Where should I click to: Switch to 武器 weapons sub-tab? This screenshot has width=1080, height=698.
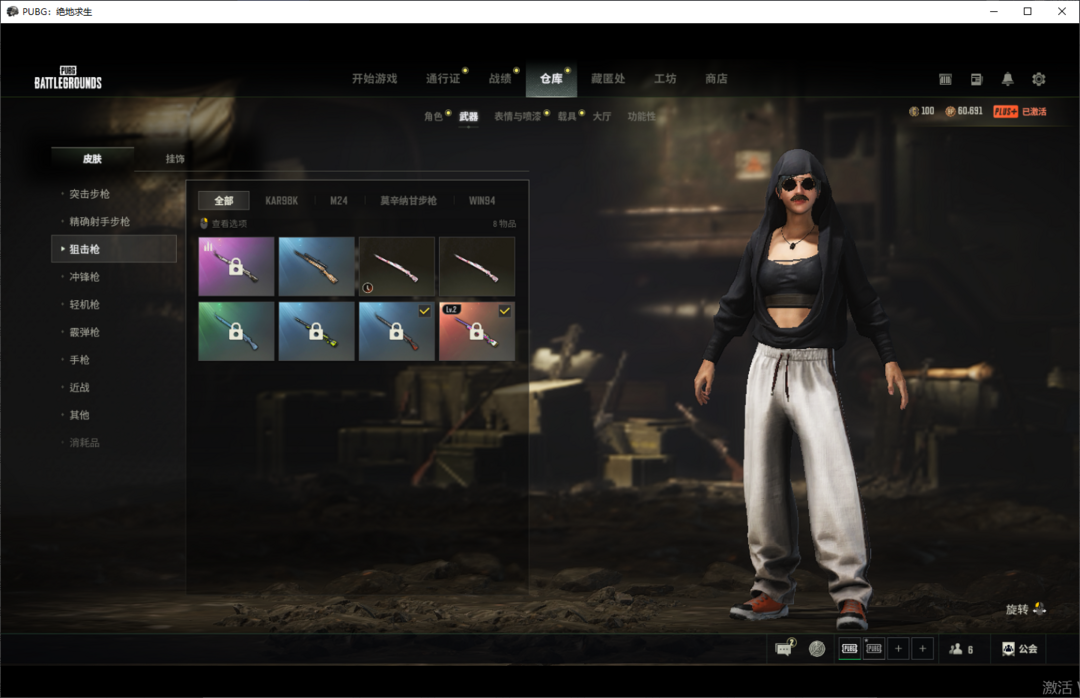point(468,116)
